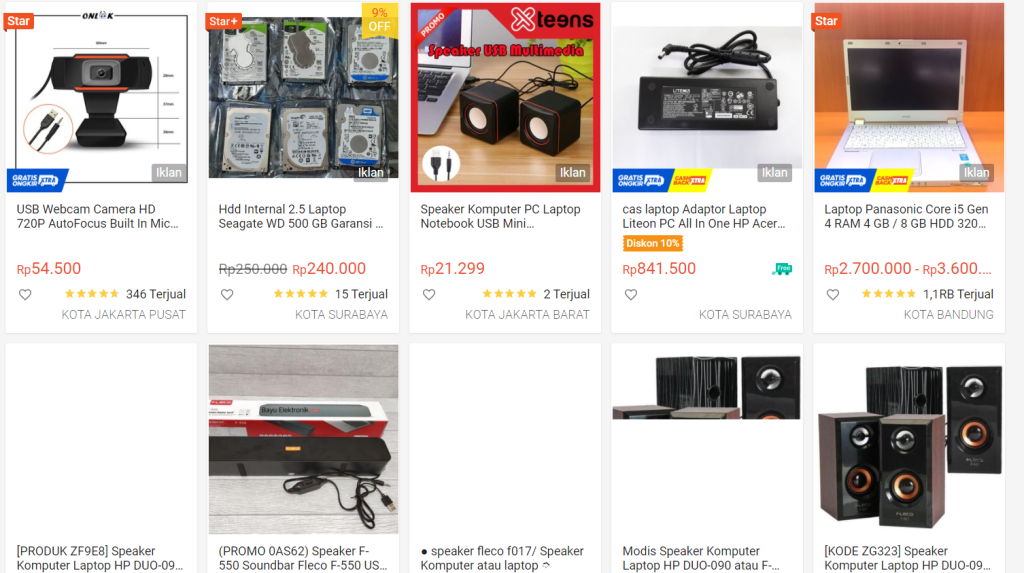Favorite the USB Webcam Camera with heart icon

(x=25, y=295)
